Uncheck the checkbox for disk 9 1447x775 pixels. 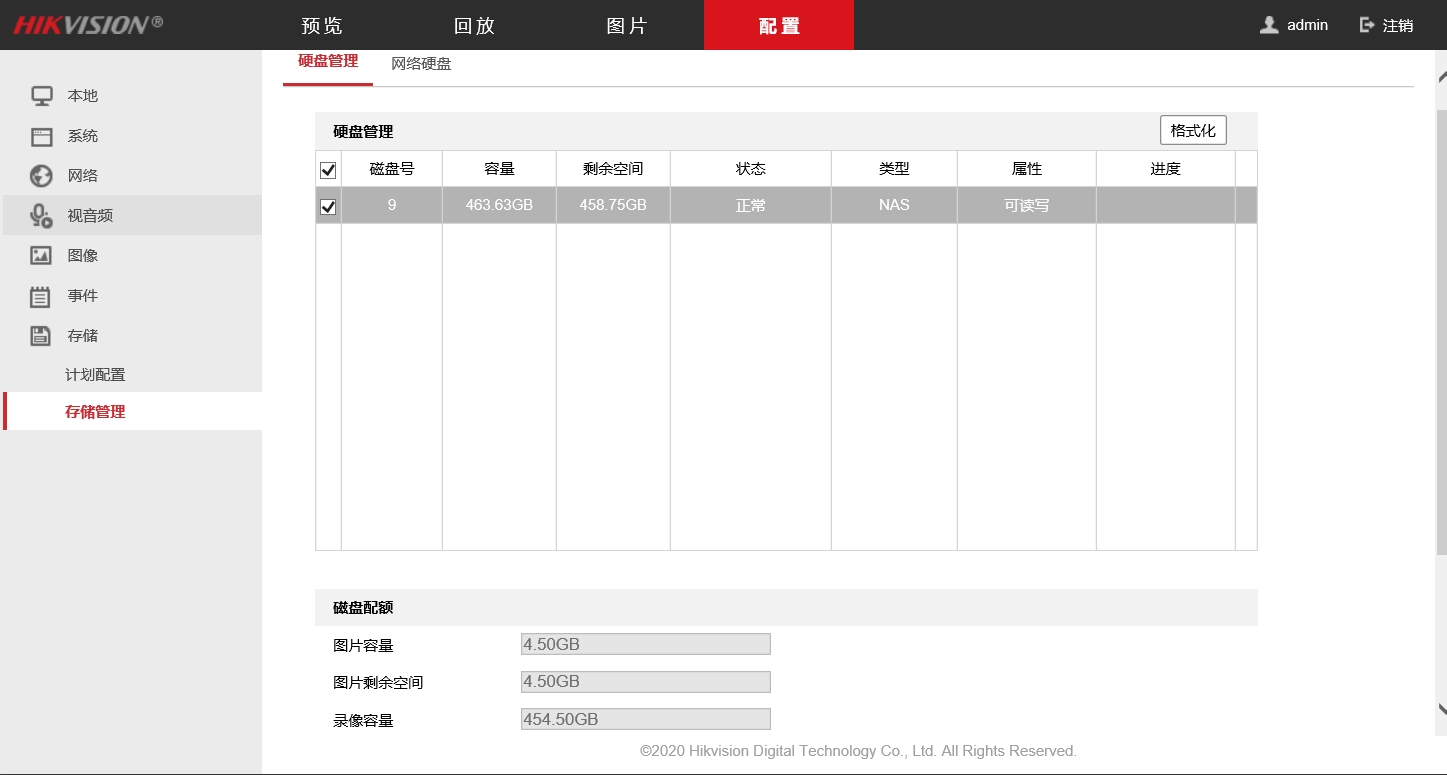(328, 207)
